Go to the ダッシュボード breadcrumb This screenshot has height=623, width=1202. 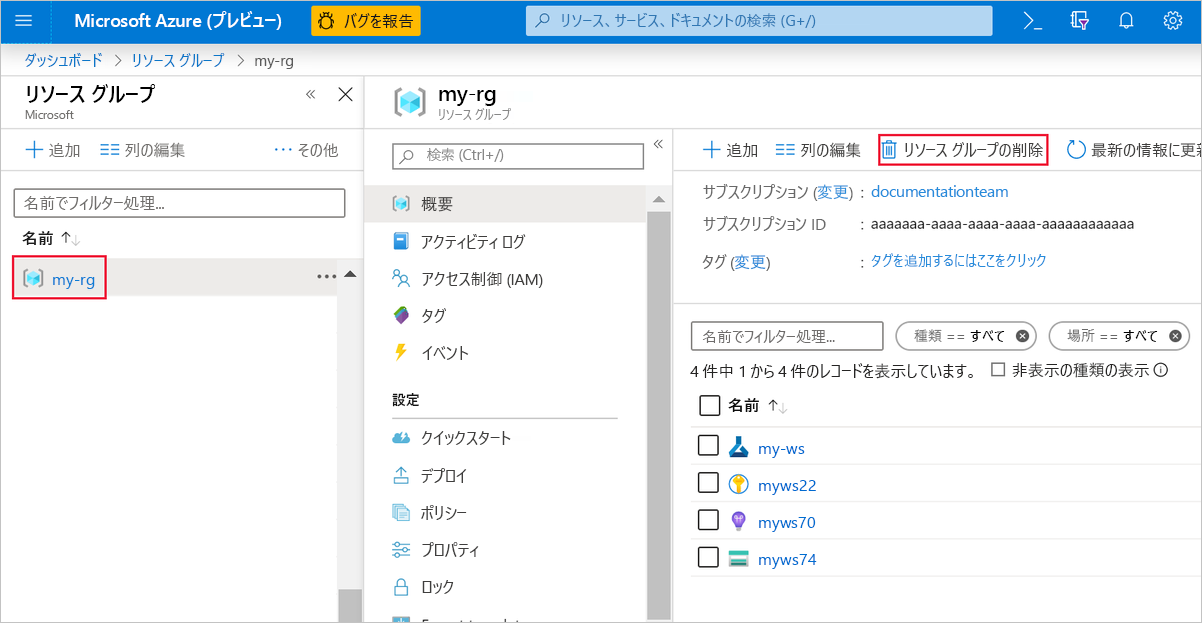click(x=63, y=60)
